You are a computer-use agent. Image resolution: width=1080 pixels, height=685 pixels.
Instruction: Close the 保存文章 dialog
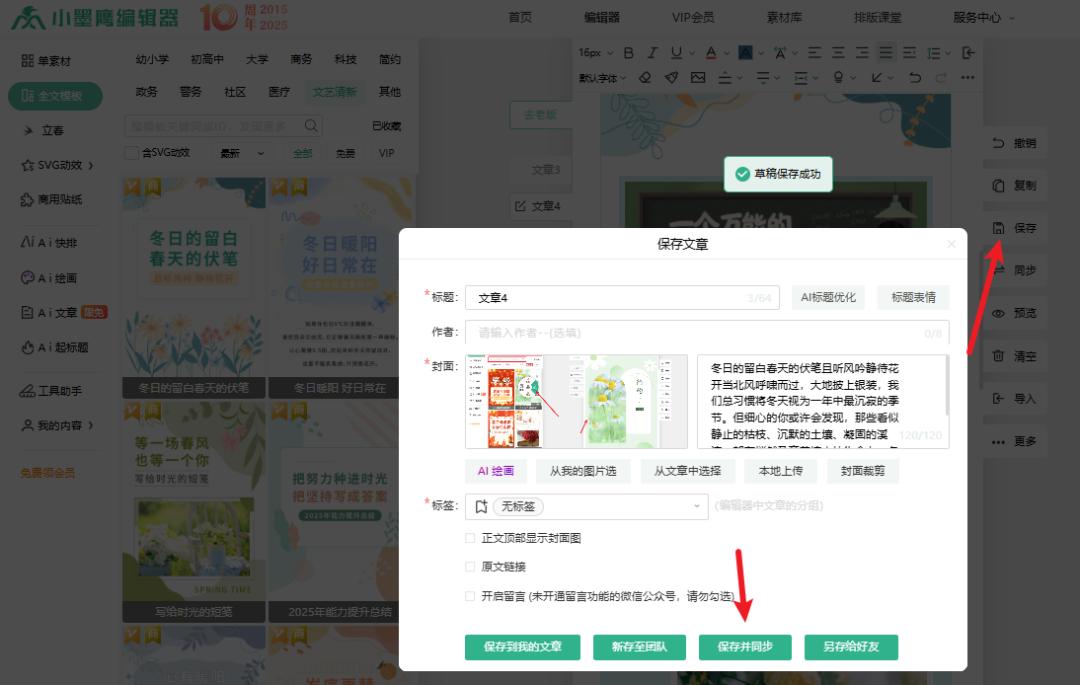coord(951,244)
